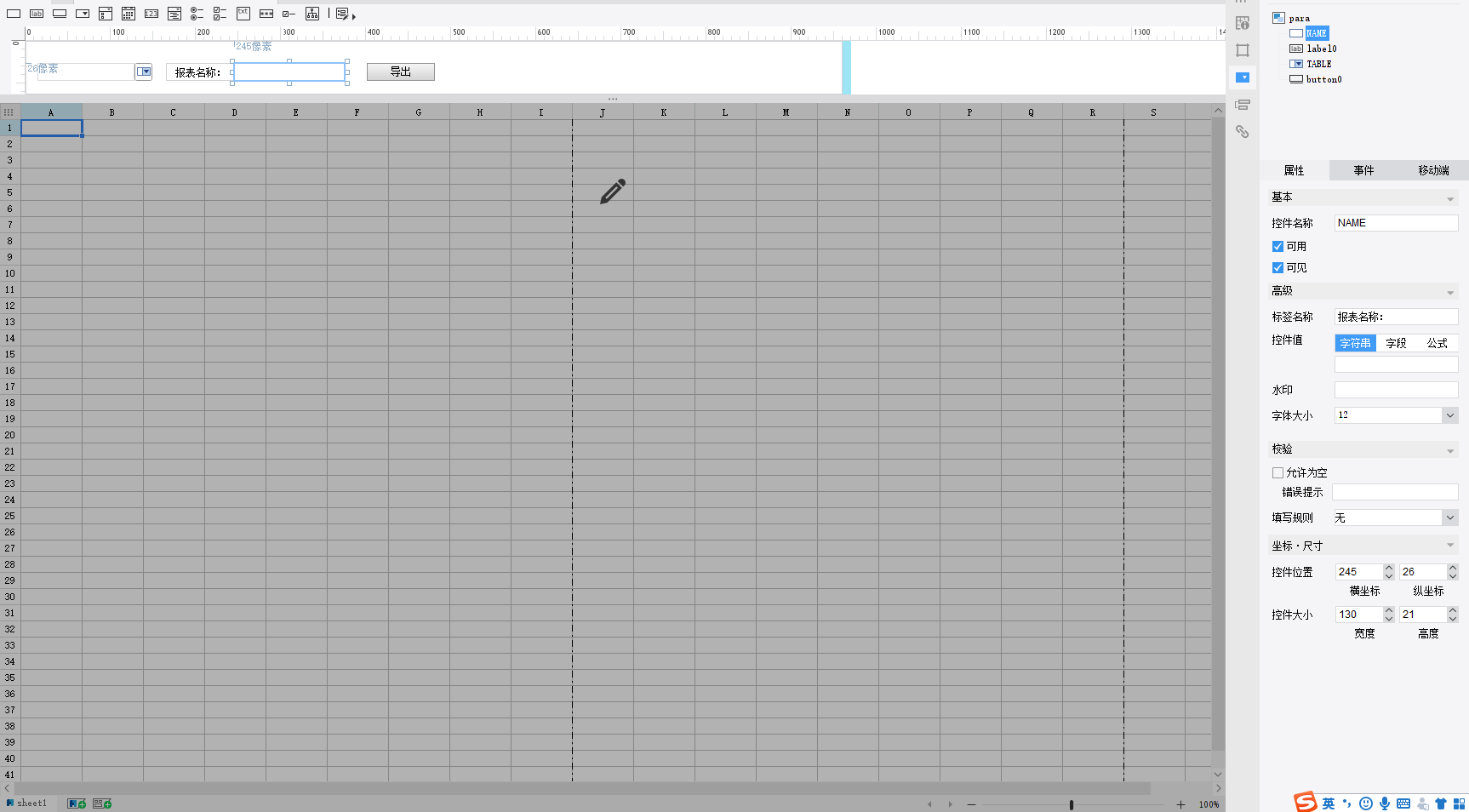Click the 100% zoom level
Screen dimensions: 1469x812
(x=1209, y=804)
